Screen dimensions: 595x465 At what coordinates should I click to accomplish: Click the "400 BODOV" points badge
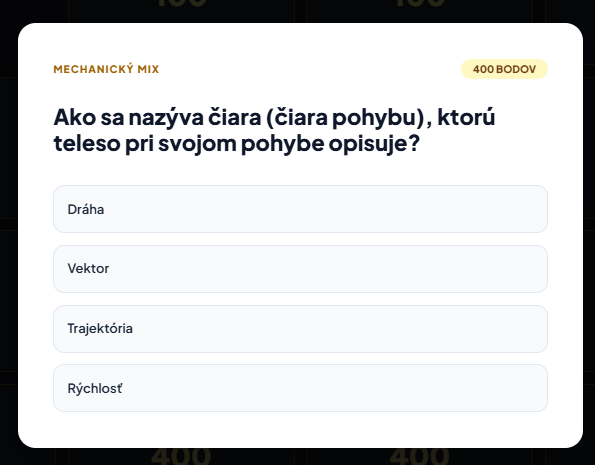tap(504, 69)
